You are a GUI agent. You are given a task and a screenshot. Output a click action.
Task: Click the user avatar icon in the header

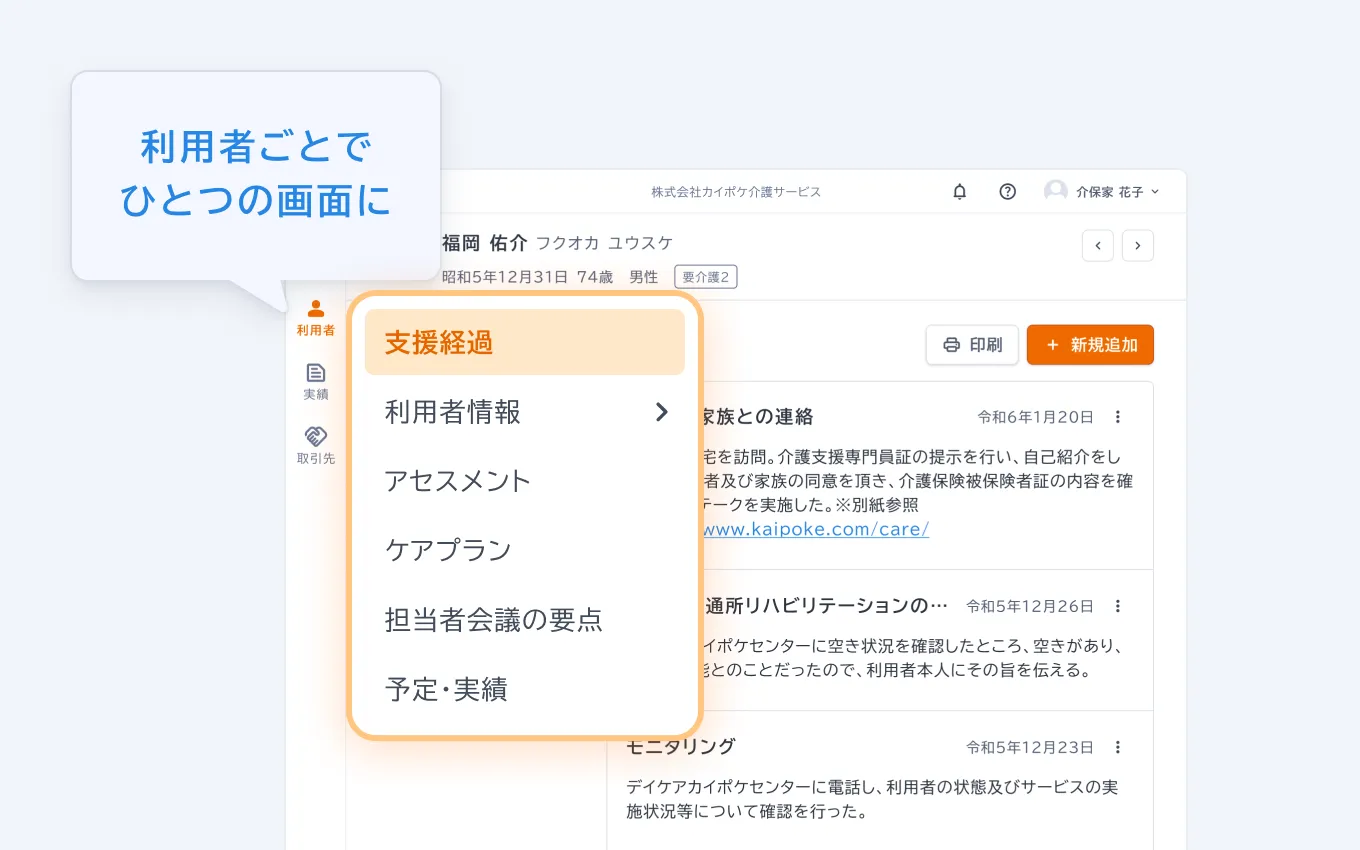tap(1055, 191)
